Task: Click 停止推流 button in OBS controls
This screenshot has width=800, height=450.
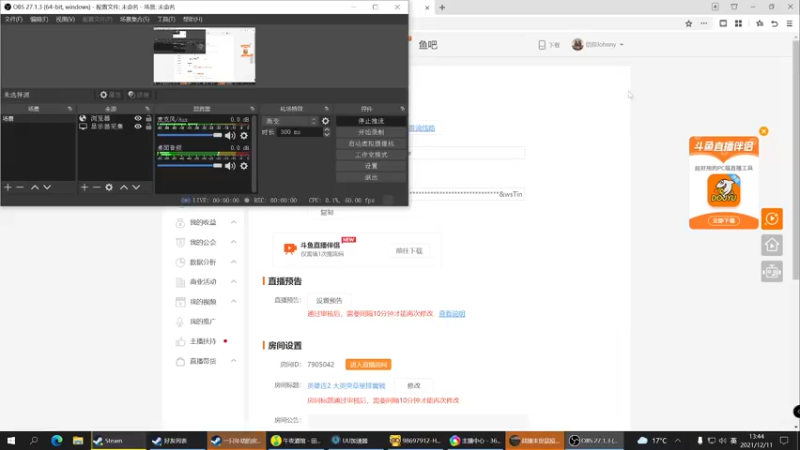Action: [371, 121]
